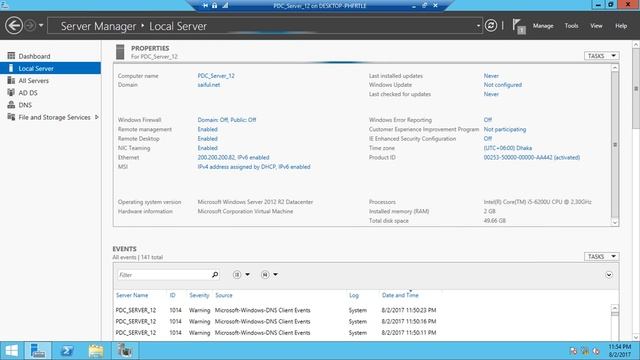Sort events by Source column
This screenshot has height=360, width=640.
[x=224, y=296]
